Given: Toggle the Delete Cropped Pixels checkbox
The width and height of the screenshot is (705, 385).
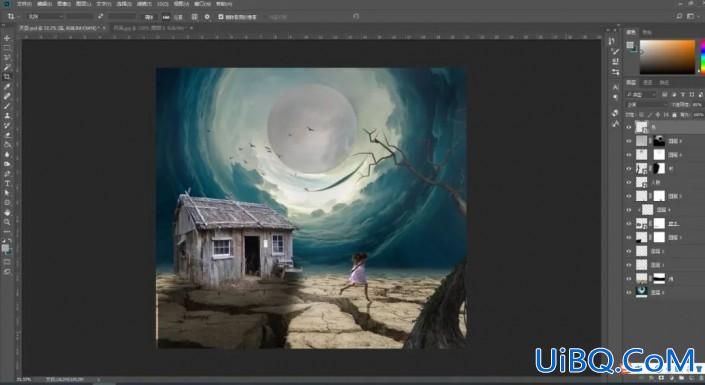Looking at the screenshot, I should (221, 17).
